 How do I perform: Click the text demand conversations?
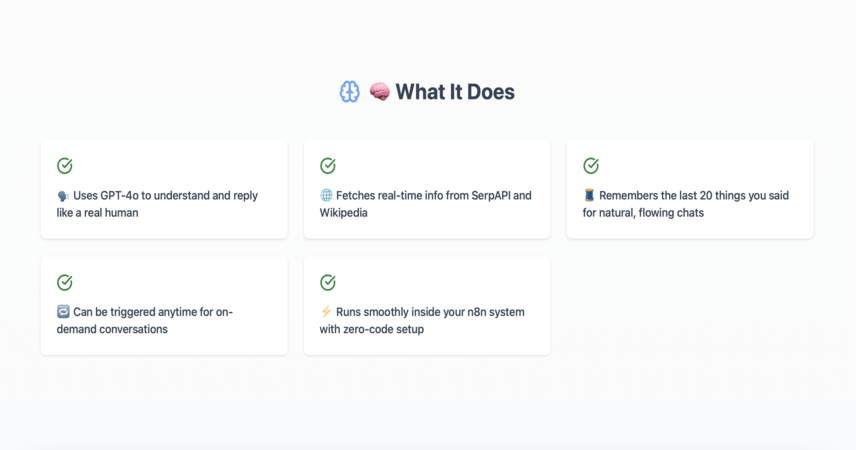pyautogui.click(x=112, y=329)
